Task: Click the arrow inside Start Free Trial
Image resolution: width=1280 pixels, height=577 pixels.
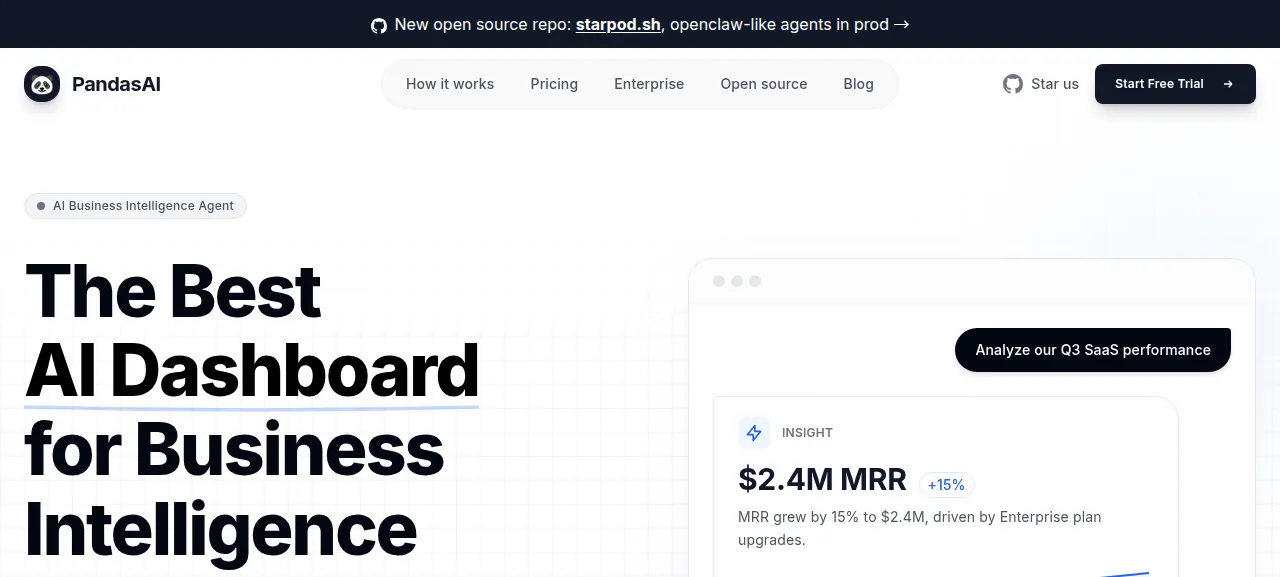Action: click(x=1228, y=84)
